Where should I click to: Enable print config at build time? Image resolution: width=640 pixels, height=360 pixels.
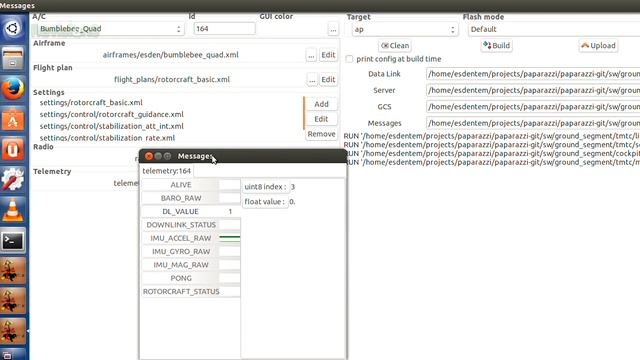click(349, 59)
